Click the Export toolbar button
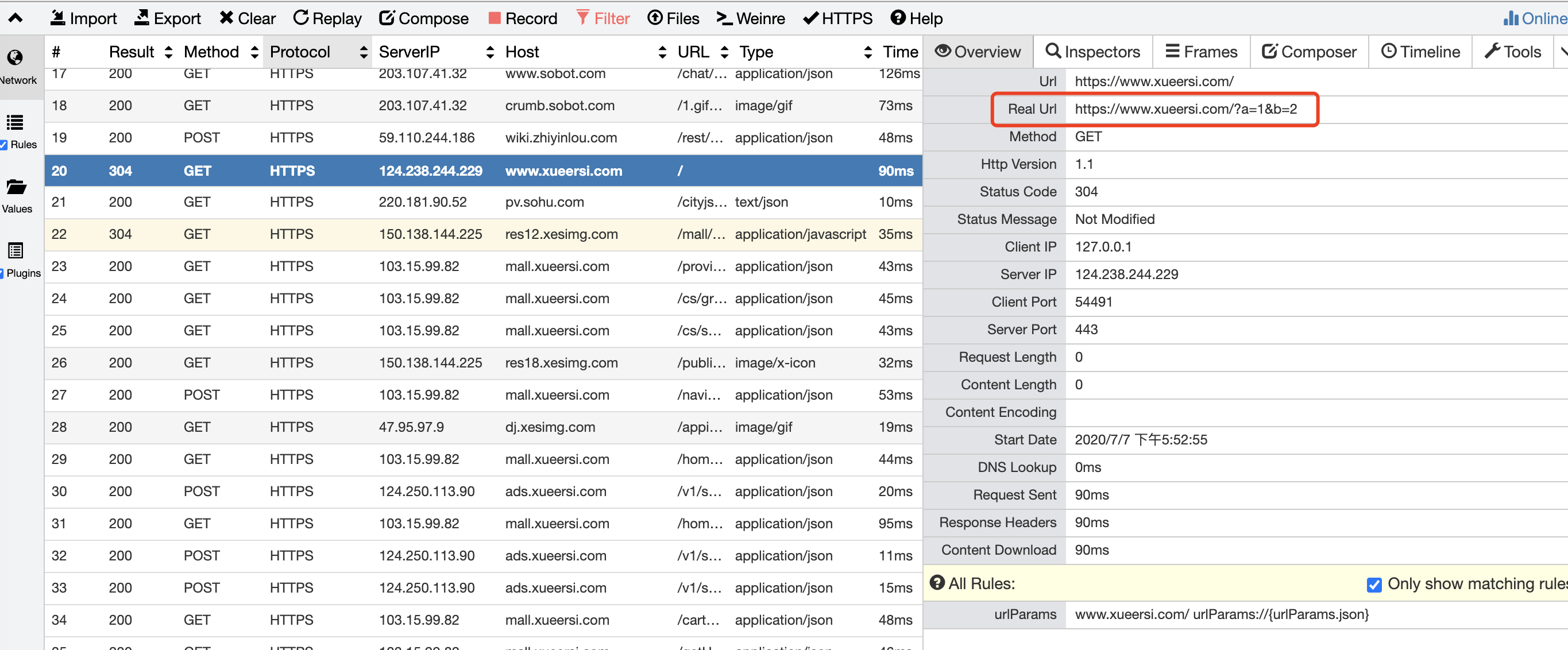 (167, 18)
